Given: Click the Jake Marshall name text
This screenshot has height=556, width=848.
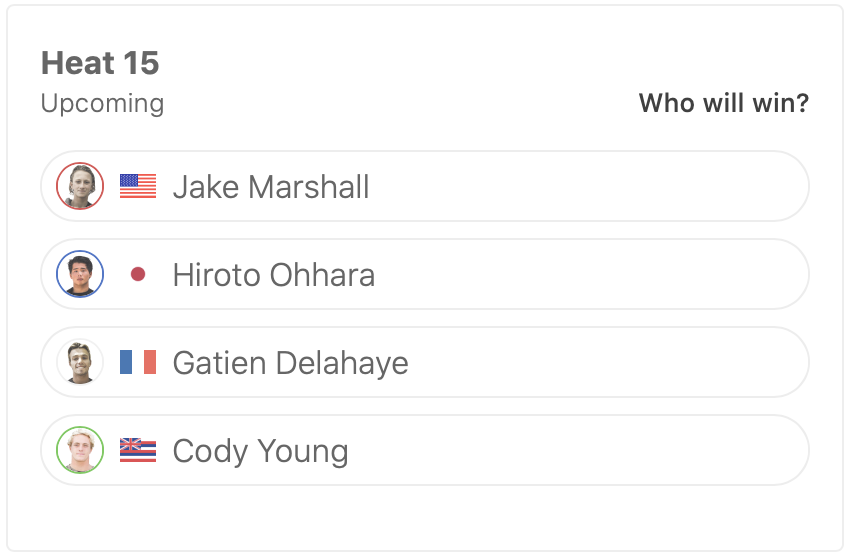Looking at the screenshot, I should coord(271,187).
